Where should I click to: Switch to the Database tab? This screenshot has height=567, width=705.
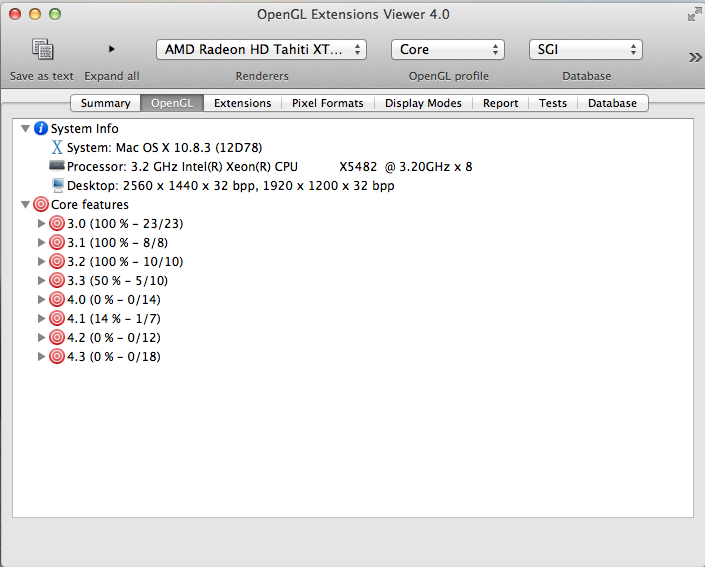(x=612, y=103)
